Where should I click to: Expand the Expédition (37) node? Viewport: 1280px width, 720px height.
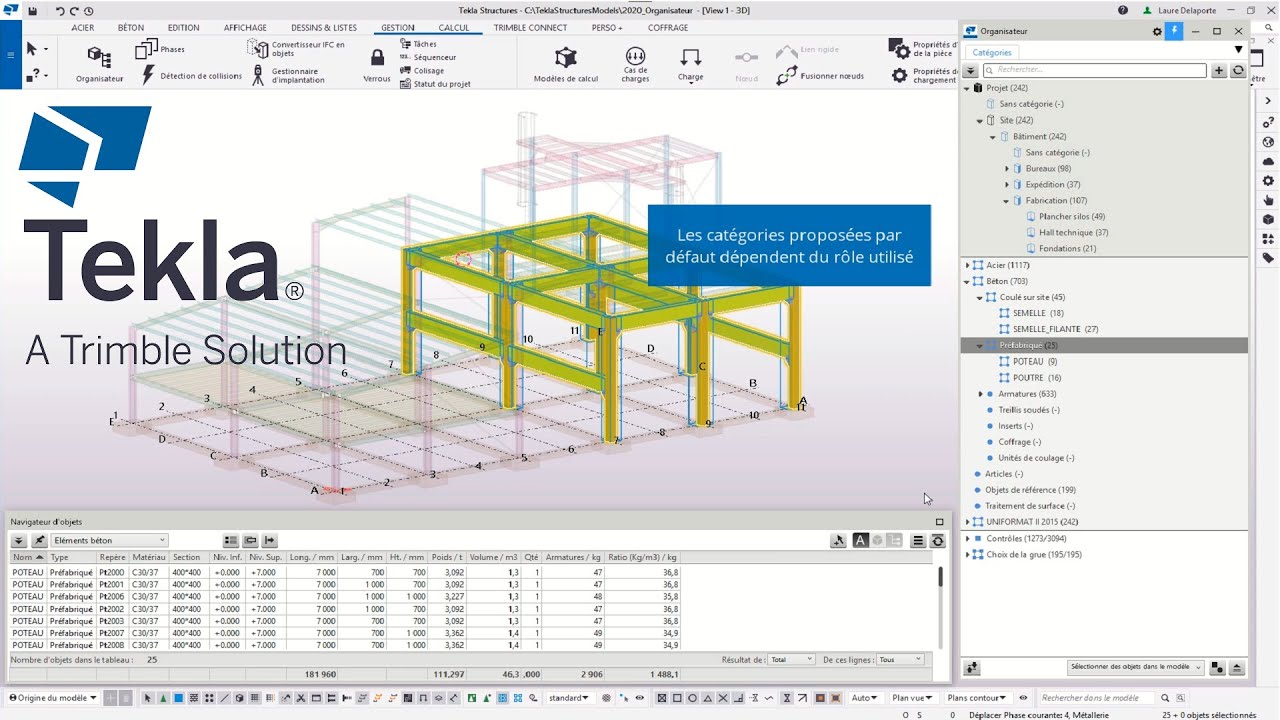pos(1007,184)
